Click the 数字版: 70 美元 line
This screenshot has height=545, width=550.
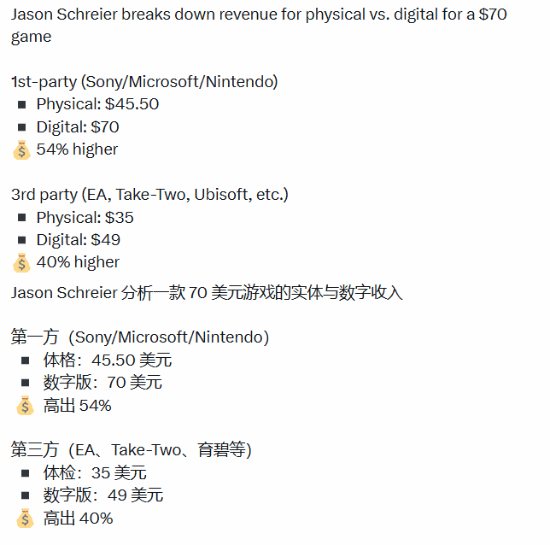(x=103, y=383)
